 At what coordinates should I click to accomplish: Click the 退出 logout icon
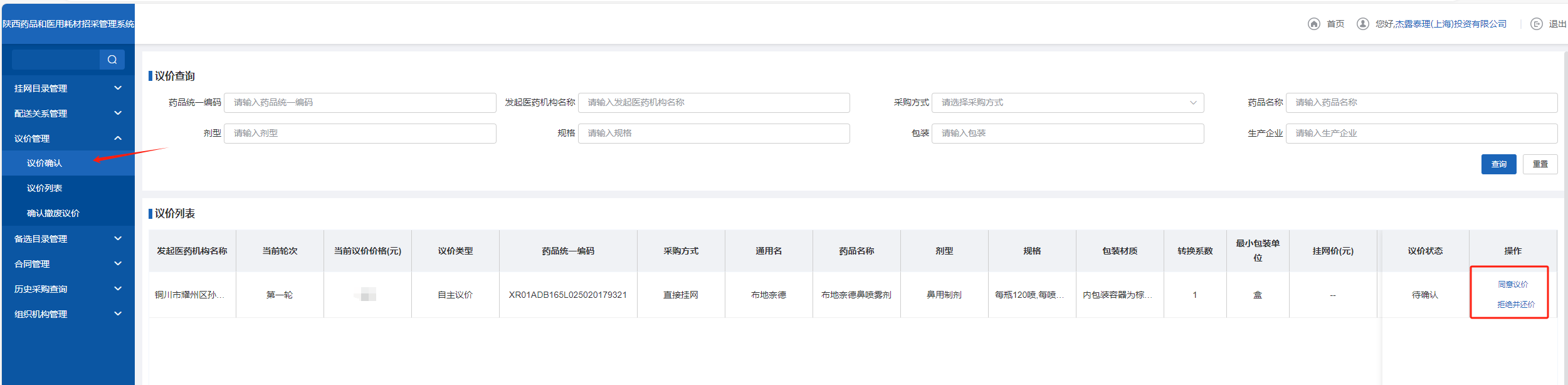click(1536, 24)
